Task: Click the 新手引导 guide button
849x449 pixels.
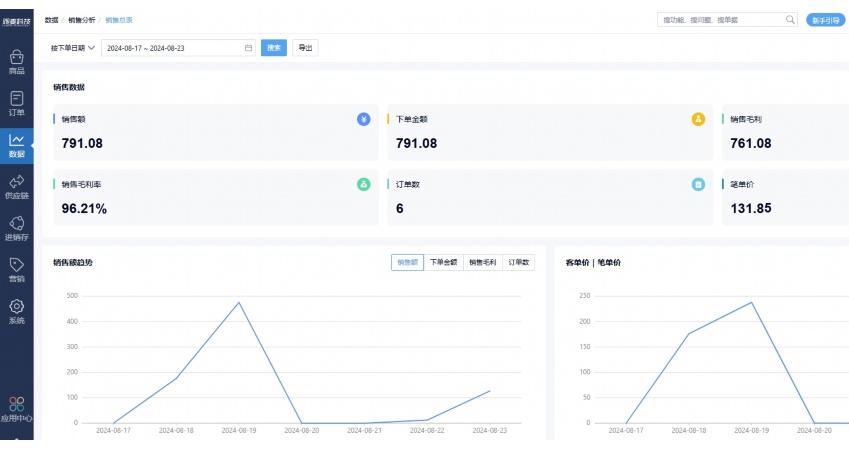Action: pos(825,19)
